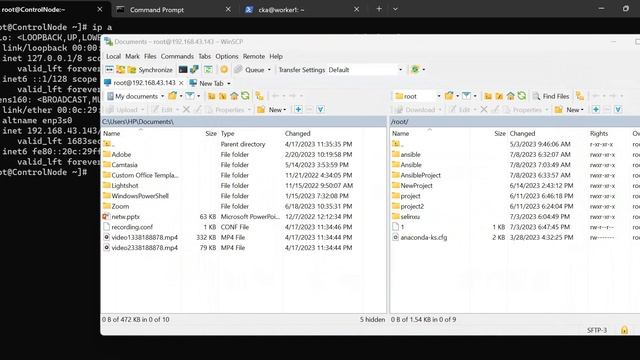Click the local open directory folder icon
Image resolution: width=640 pixels, height=360 pixels.
tap(173, 96)
